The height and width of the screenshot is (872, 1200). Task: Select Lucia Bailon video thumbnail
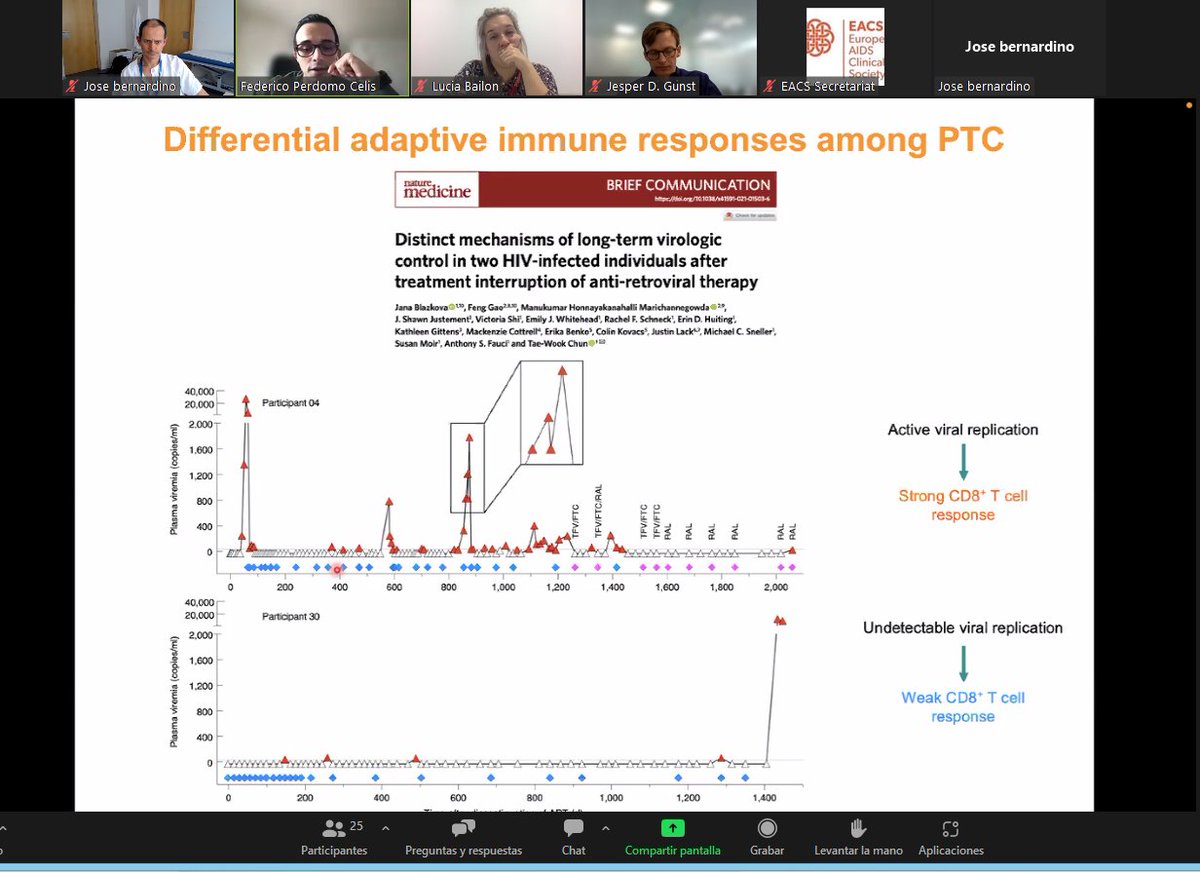click(x=497, y=47)
